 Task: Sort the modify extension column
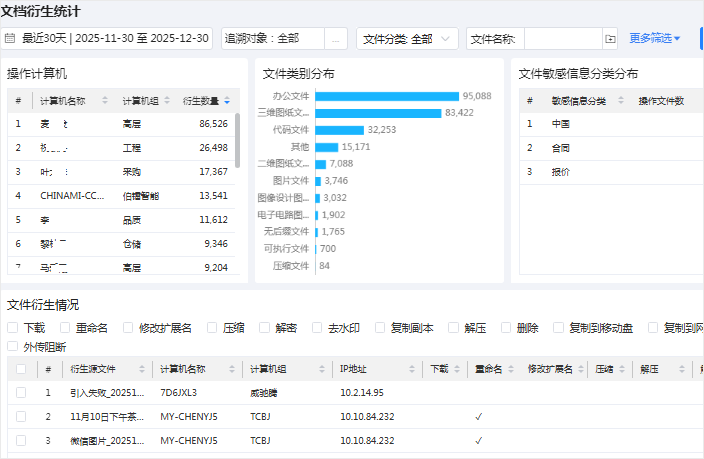[x=581, y=369]
